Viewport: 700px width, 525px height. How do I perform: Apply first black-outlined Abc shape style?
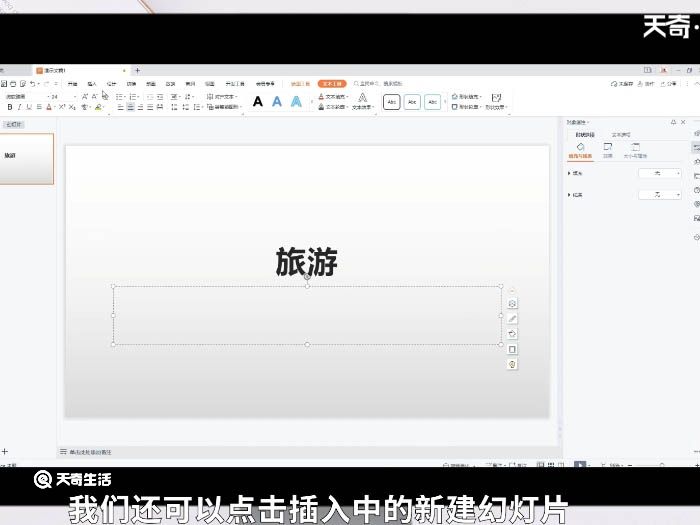coord(392,102)
